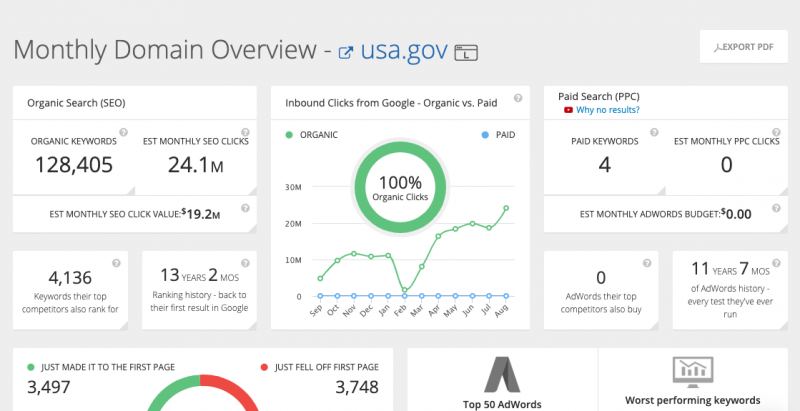Click the external link icon before usa.gov
Image resolution: width=800 pixels, height=411 pixels.
pos(346,53)
